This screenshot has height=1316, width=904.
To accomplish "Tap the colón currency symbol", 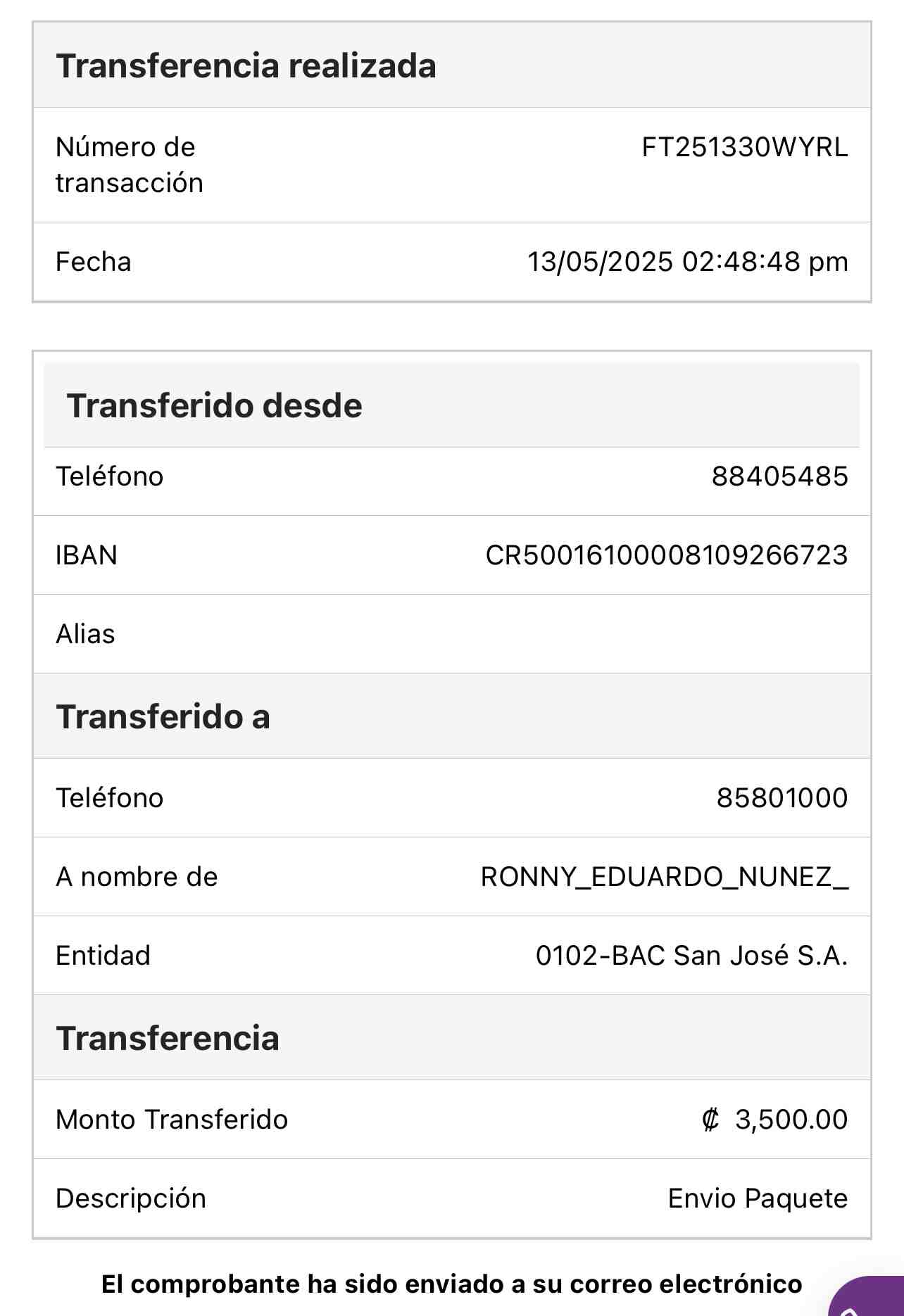I will click(710, 1120).
